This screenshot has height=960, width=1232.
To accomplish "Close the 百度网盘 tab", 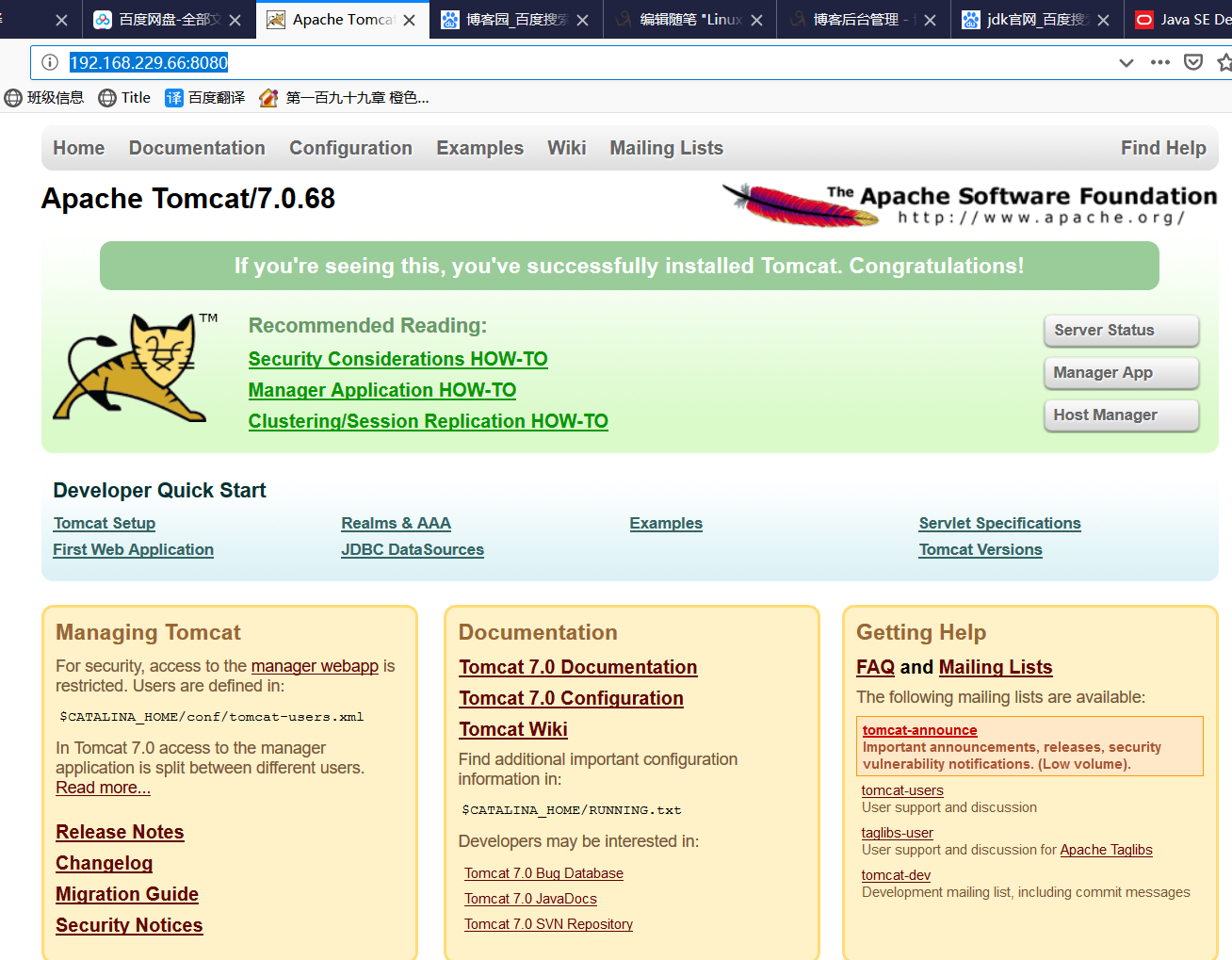I will tap(235, 20).
